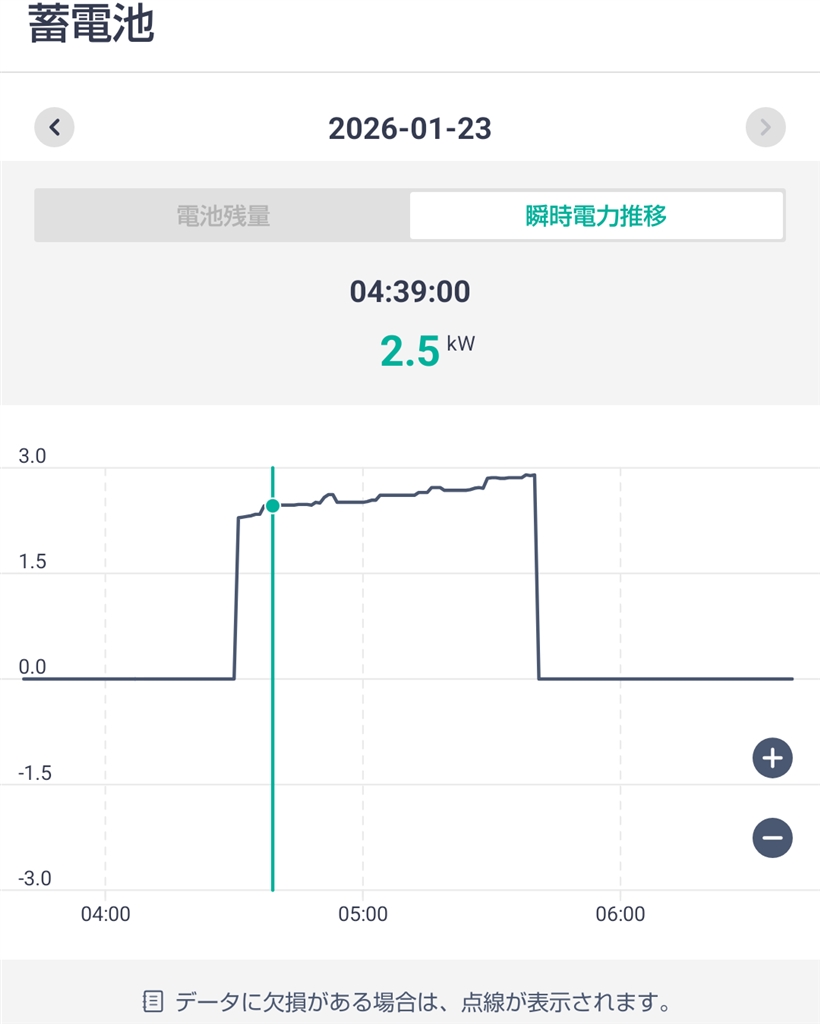Click the data-loss dotted line notice text

coord(422,1000)
